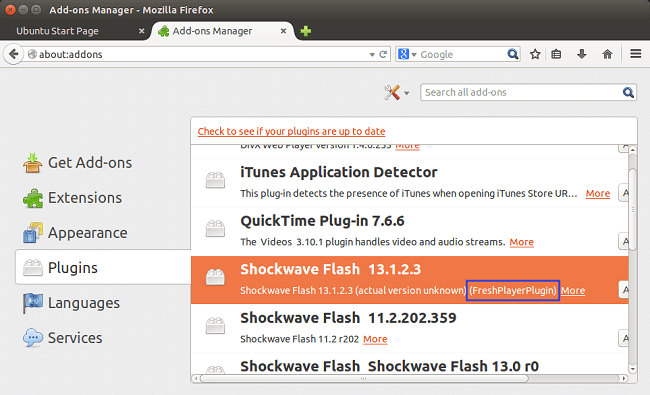Open activation dropdown for Shockwave Flash 13.1.2.3
Viewport: 650px width, 395px height.
point(623,290)
